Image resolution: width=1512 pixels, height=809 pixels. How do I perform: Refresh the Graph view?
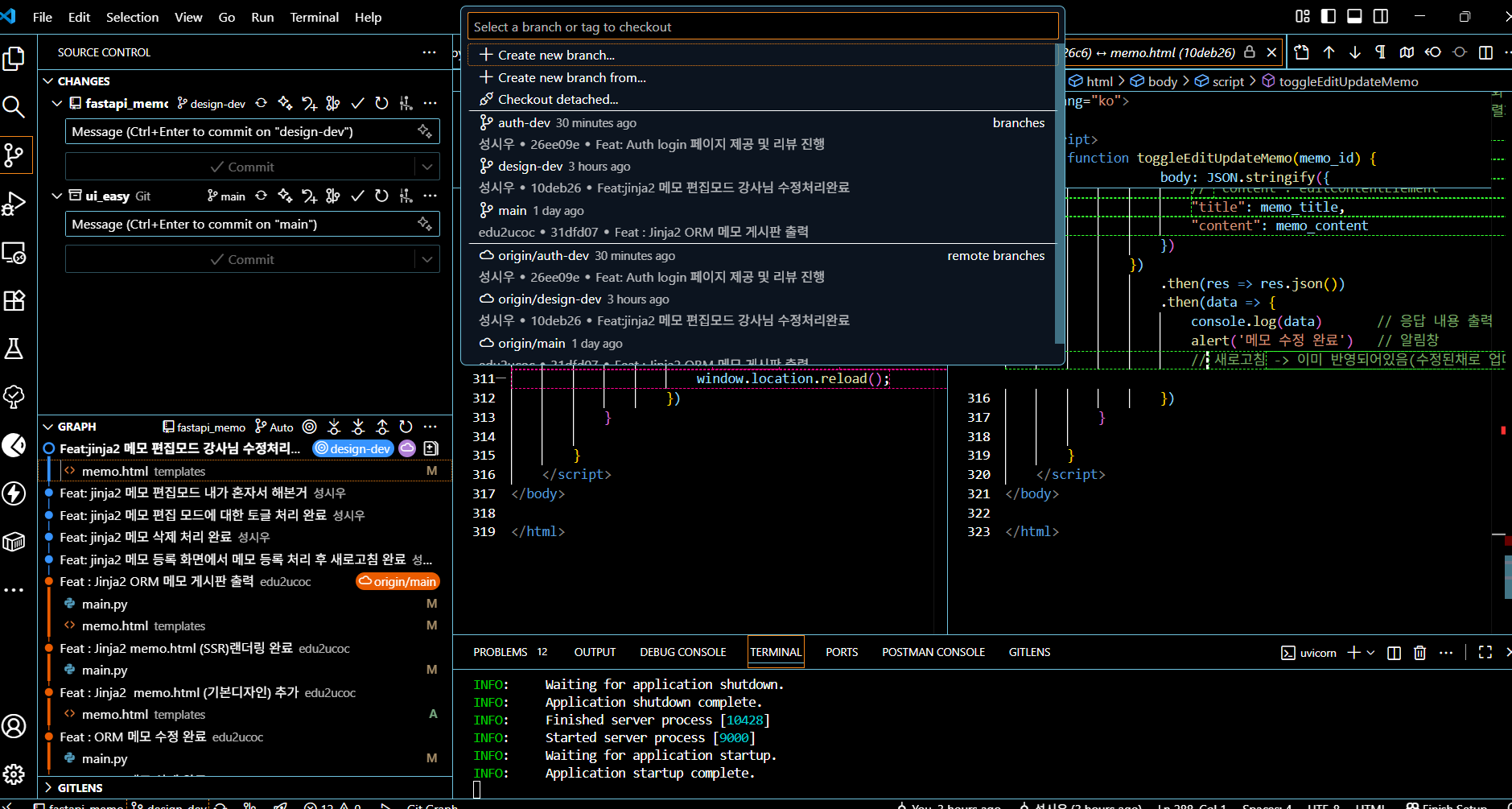406,427
